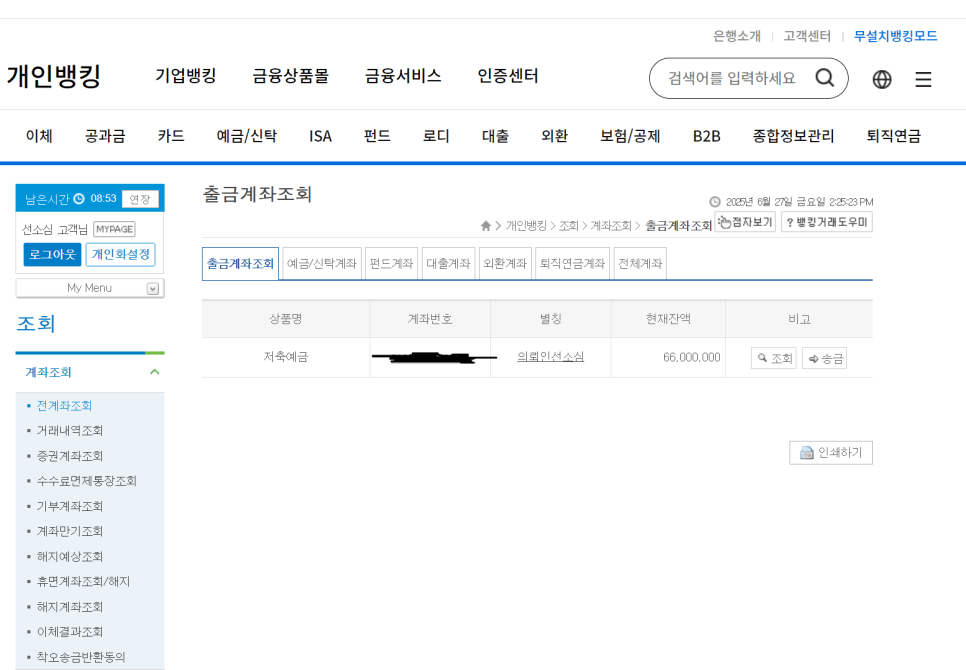Click the search magnifier icon

click(824, 78)
